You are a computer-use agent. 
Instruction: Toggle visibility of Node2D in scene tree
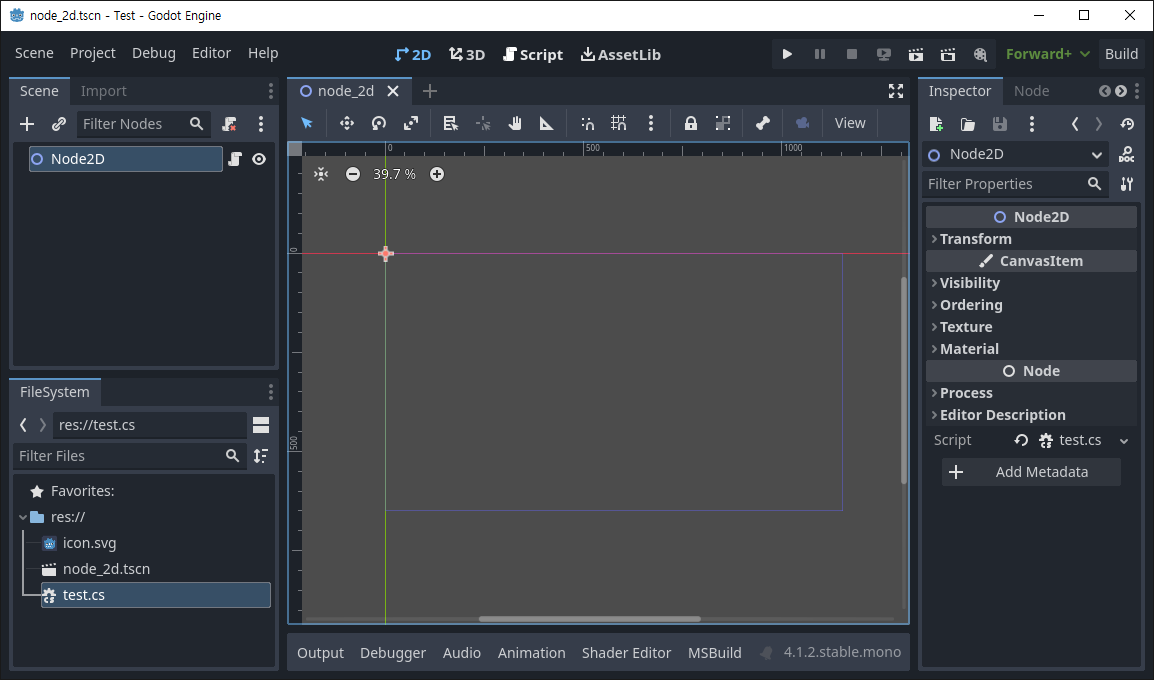pos(259,159)
